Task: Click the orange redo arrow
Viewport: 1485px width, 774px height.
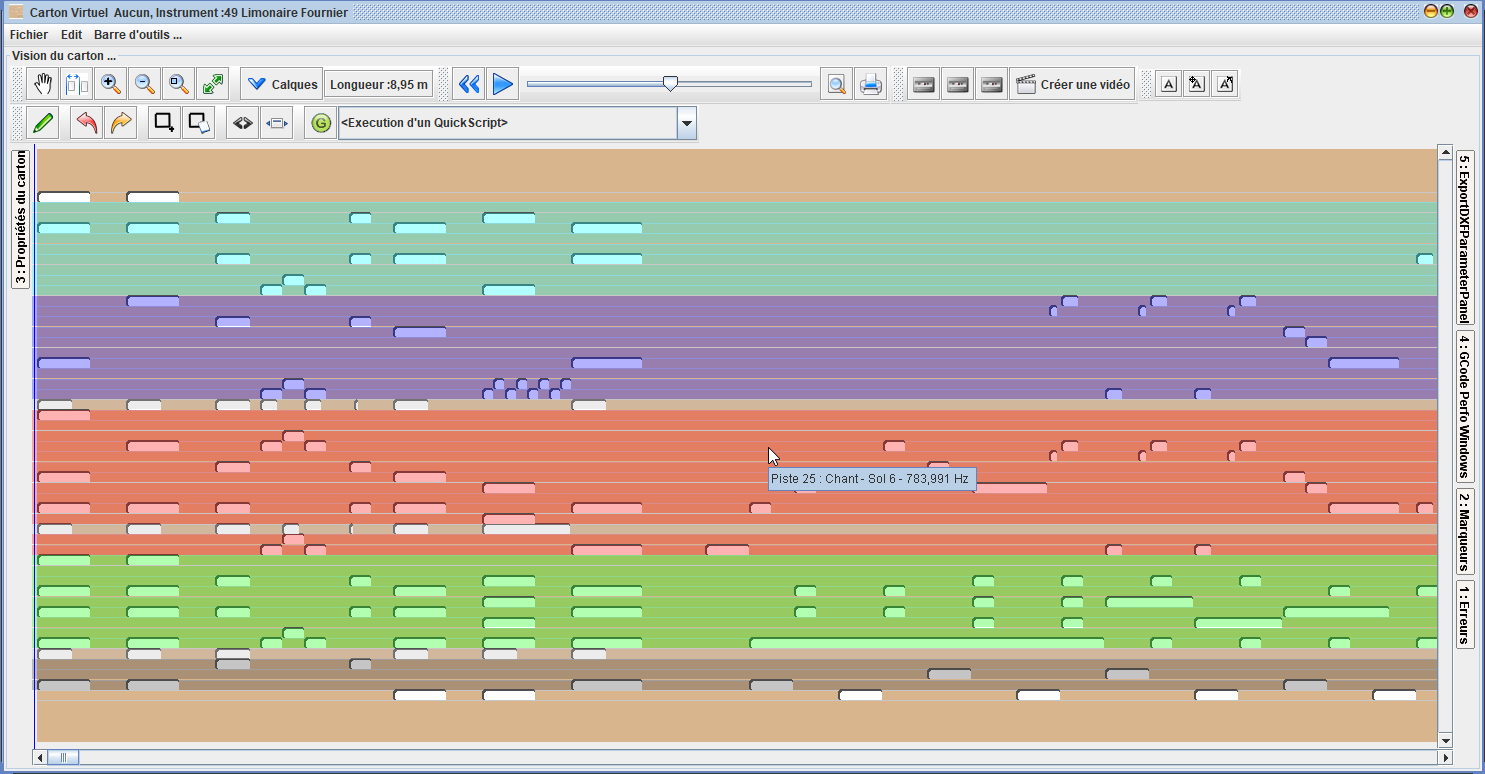Action: click(121, 123)
